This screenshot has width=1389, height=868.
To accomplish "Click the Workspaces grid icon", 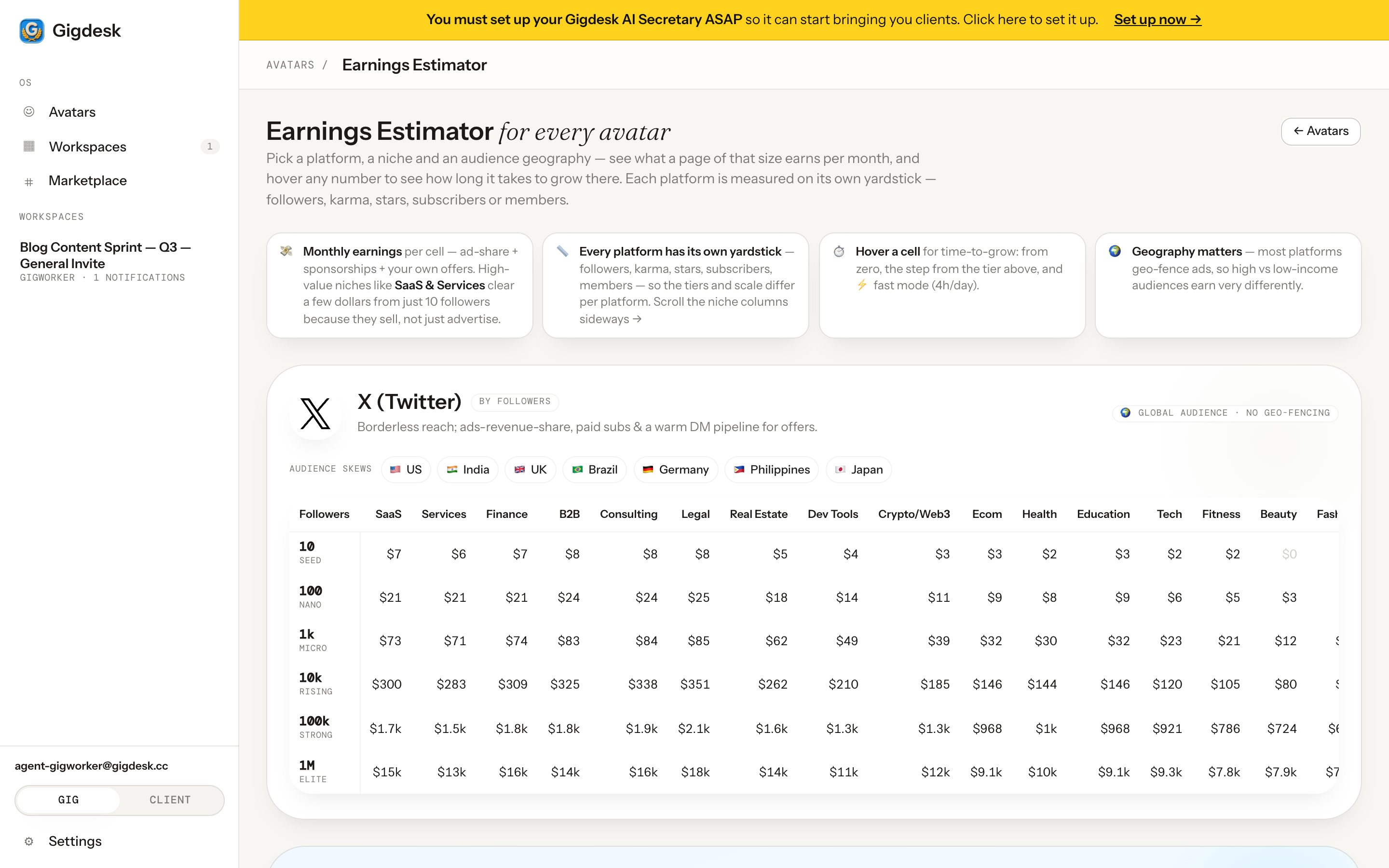I will (x=29, y=147).
